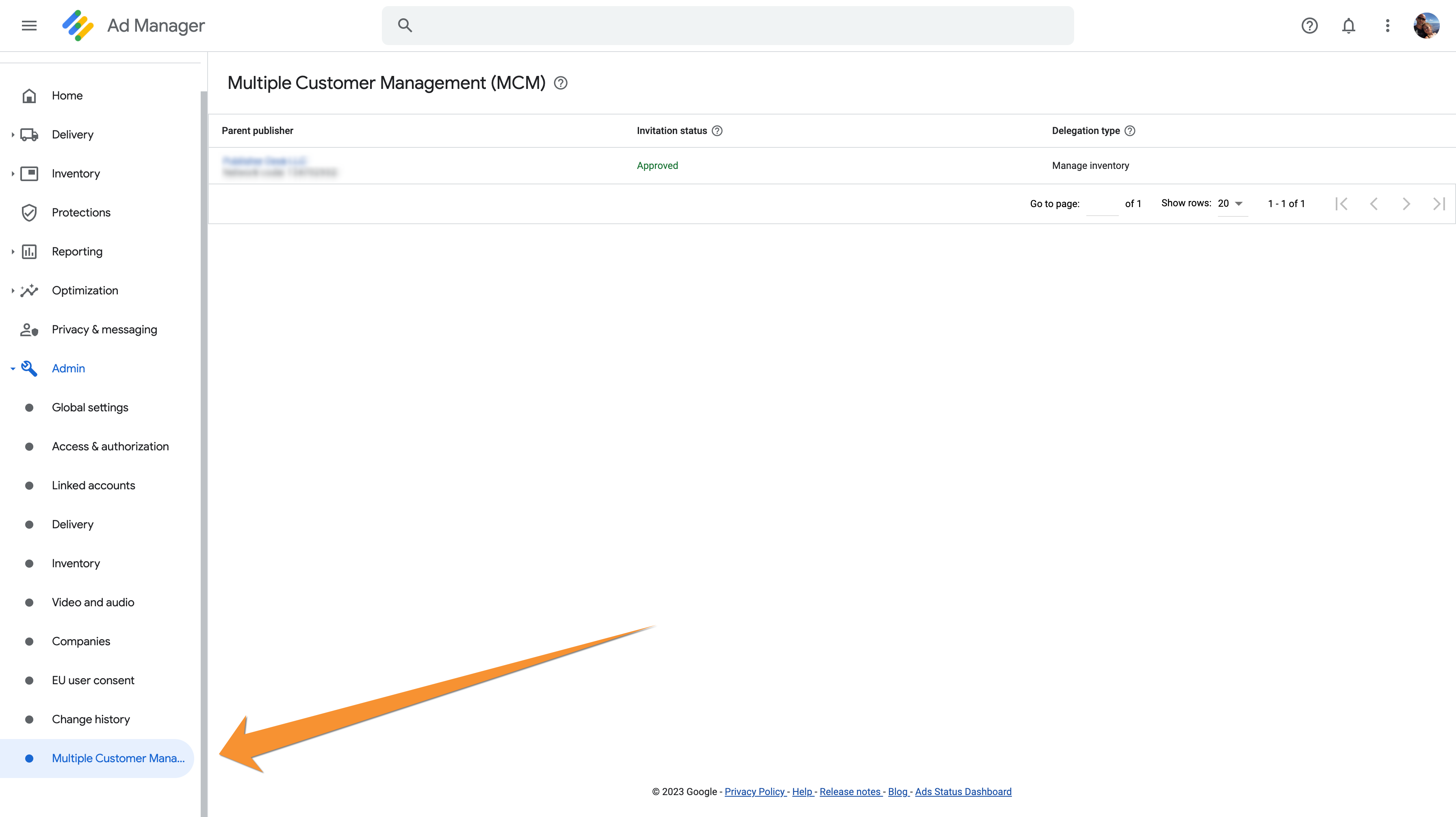This screenshot has width=1456, height=817.
Task: Open the three-dot more options menu
Action: [1387, 26]
